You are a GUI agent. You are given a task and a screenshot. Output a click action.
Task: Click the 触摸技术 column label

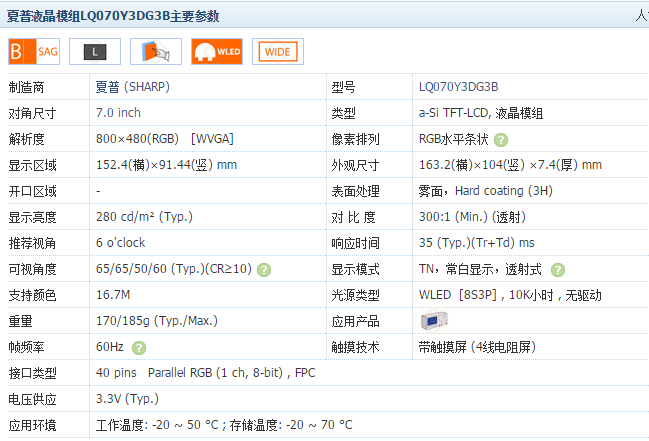pos(355,347)
